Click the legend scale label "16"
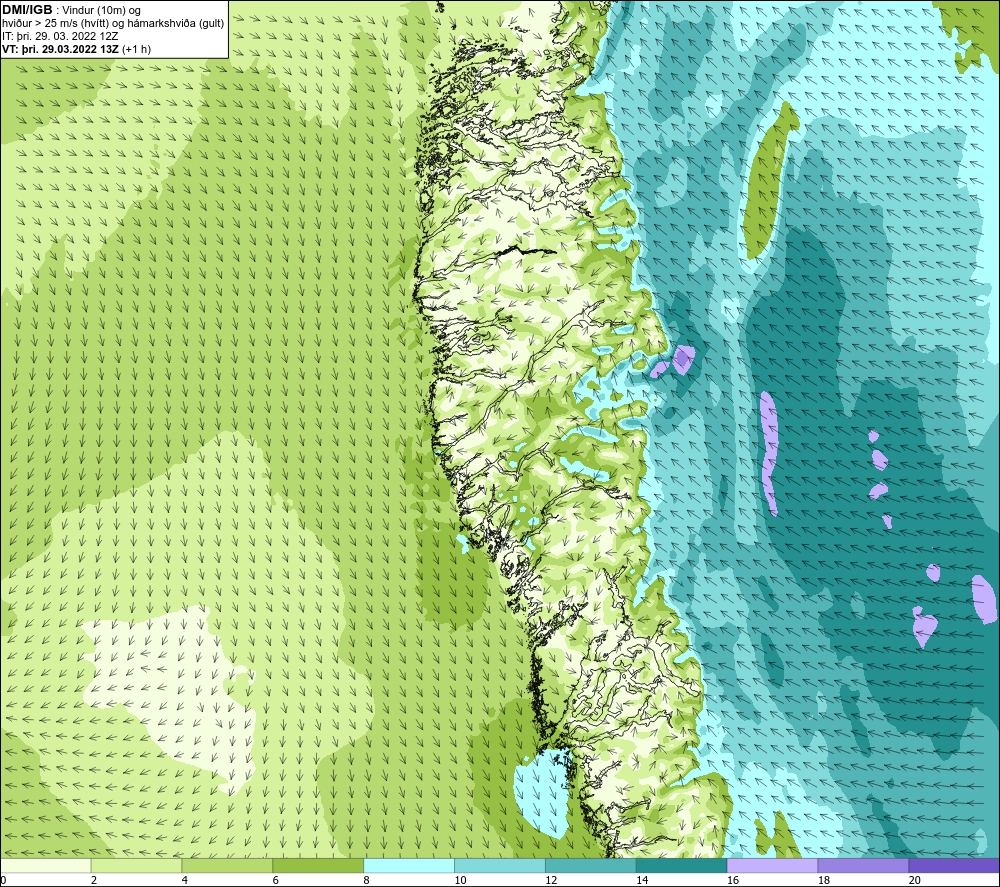Screen dimensions: 1000x887 (x=733, y=880)
